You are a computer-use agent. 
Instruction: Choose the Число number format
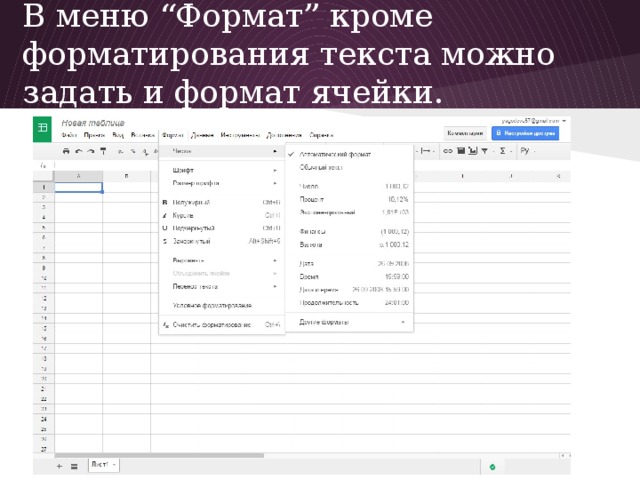pos(349,186)
